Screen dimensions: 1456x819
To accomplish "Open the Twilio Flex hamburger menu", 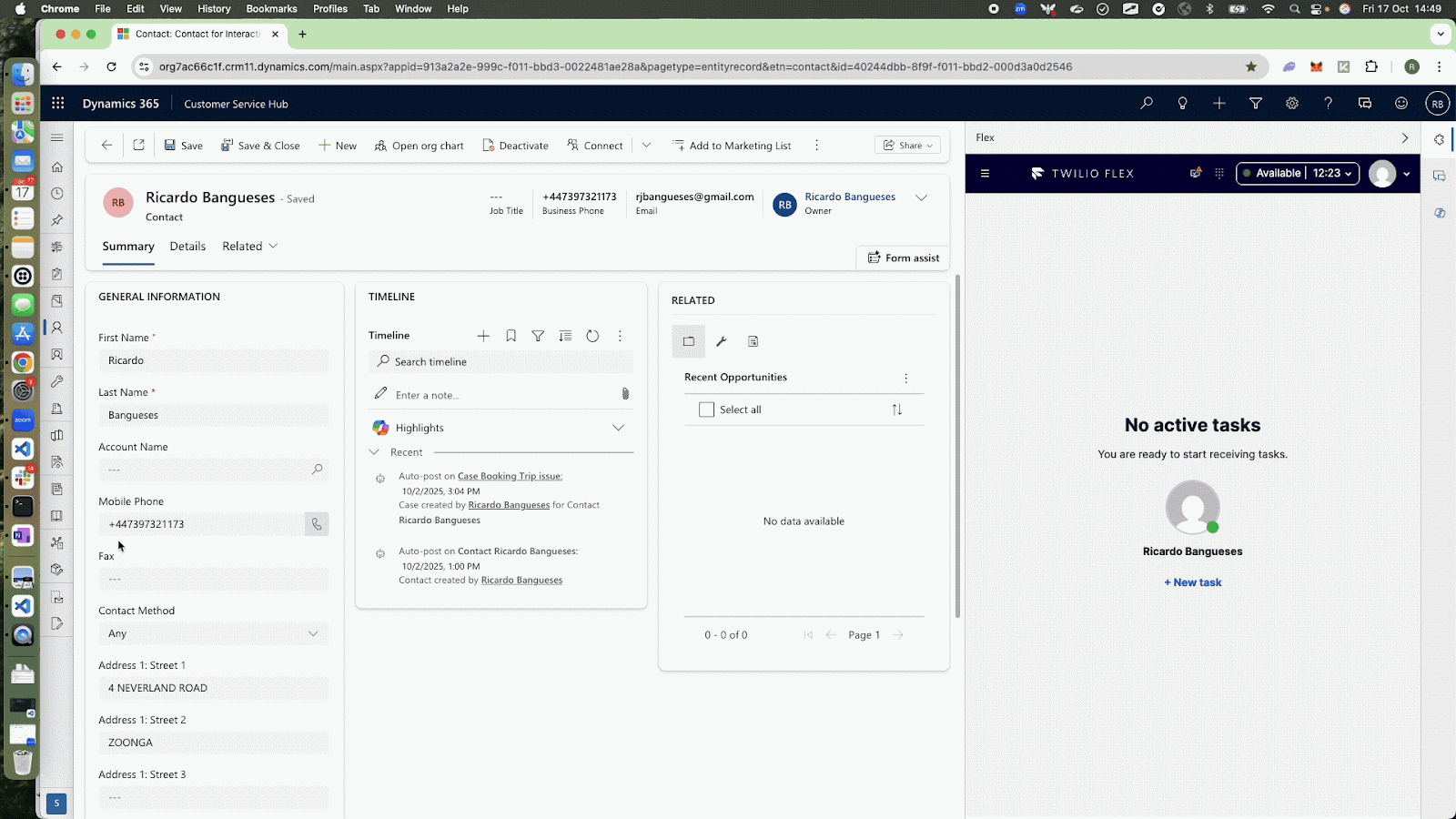I will click(x=985, y=173).
